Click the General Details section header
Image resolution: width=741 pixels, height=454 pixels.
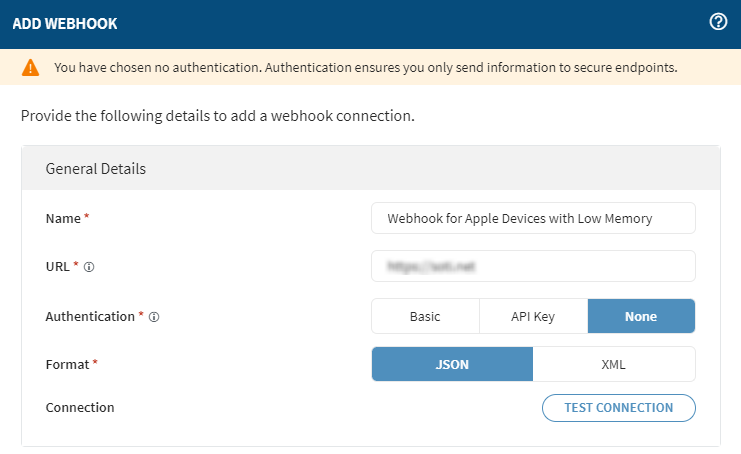tap(96, 168)
